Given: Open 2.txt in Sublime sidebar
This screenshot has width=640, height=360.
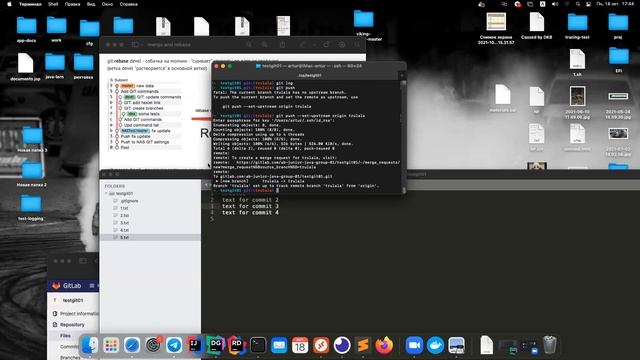Looking at the screenshot, I should coord(124,216).
